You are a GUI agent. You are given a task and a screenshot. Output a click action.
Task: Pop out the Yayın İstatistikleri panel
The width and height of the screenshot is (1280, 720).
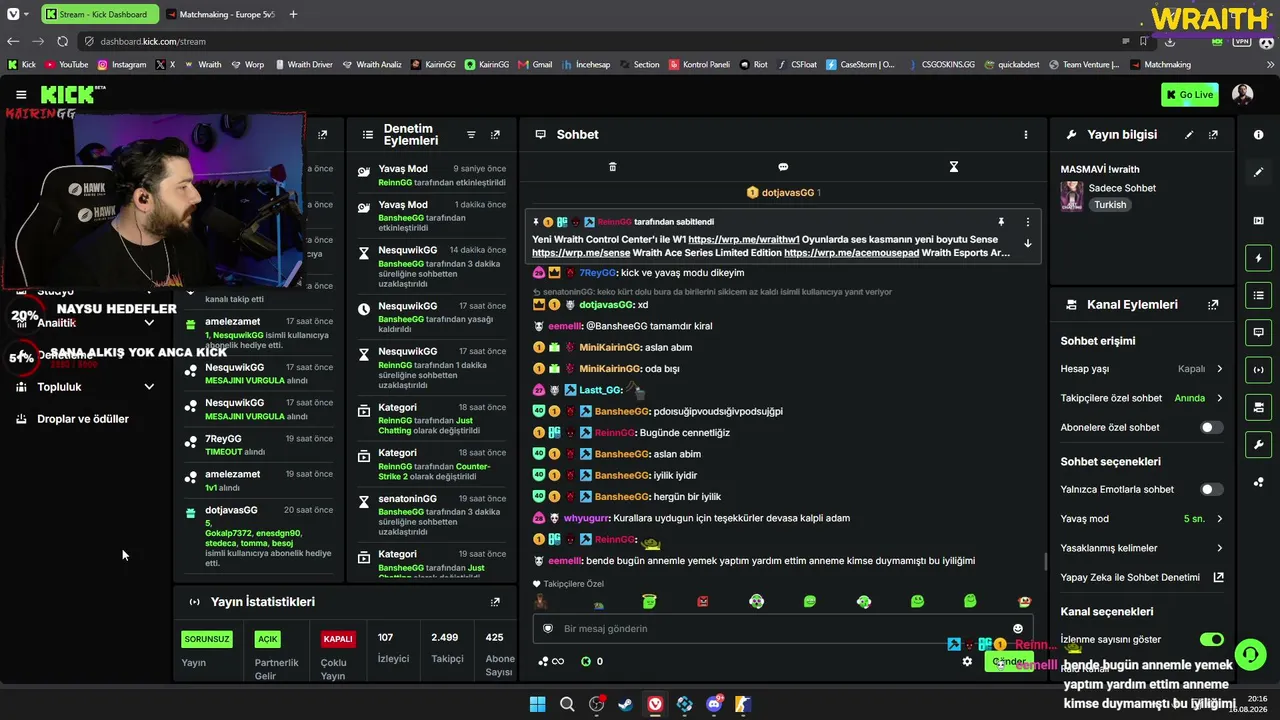[495, 602]
